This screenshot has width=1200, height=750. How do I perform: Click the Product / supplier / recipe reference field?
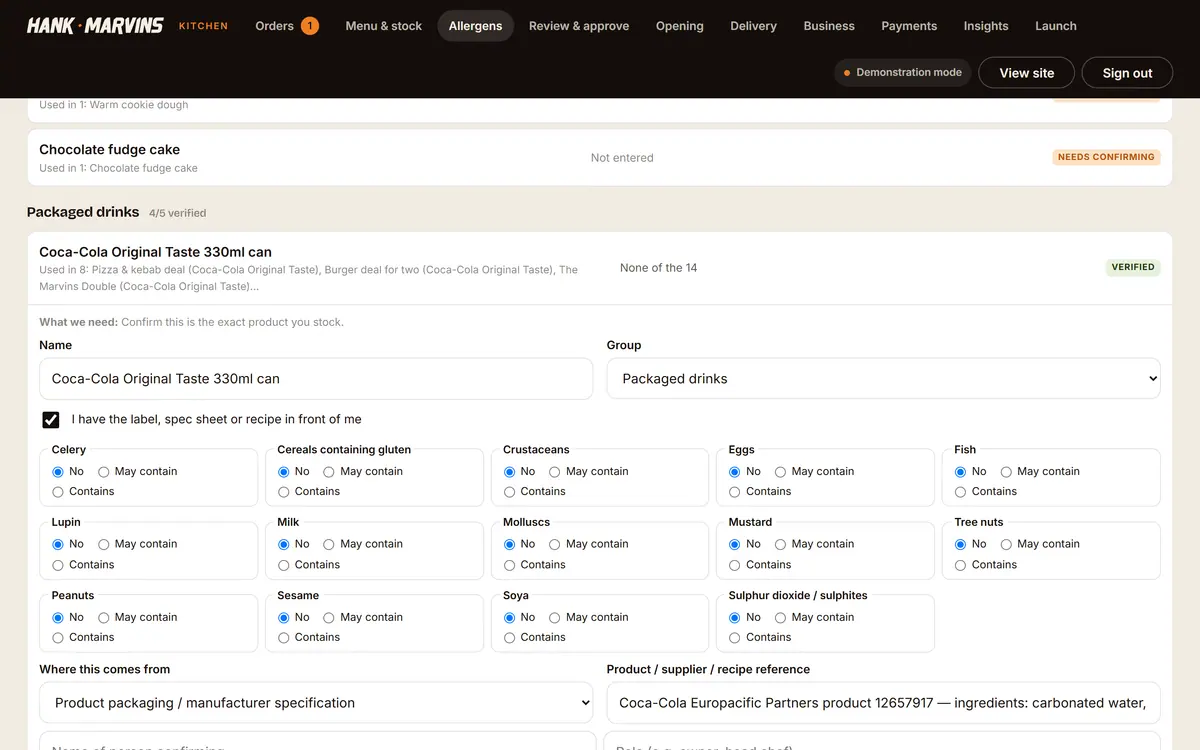(884, 703)
